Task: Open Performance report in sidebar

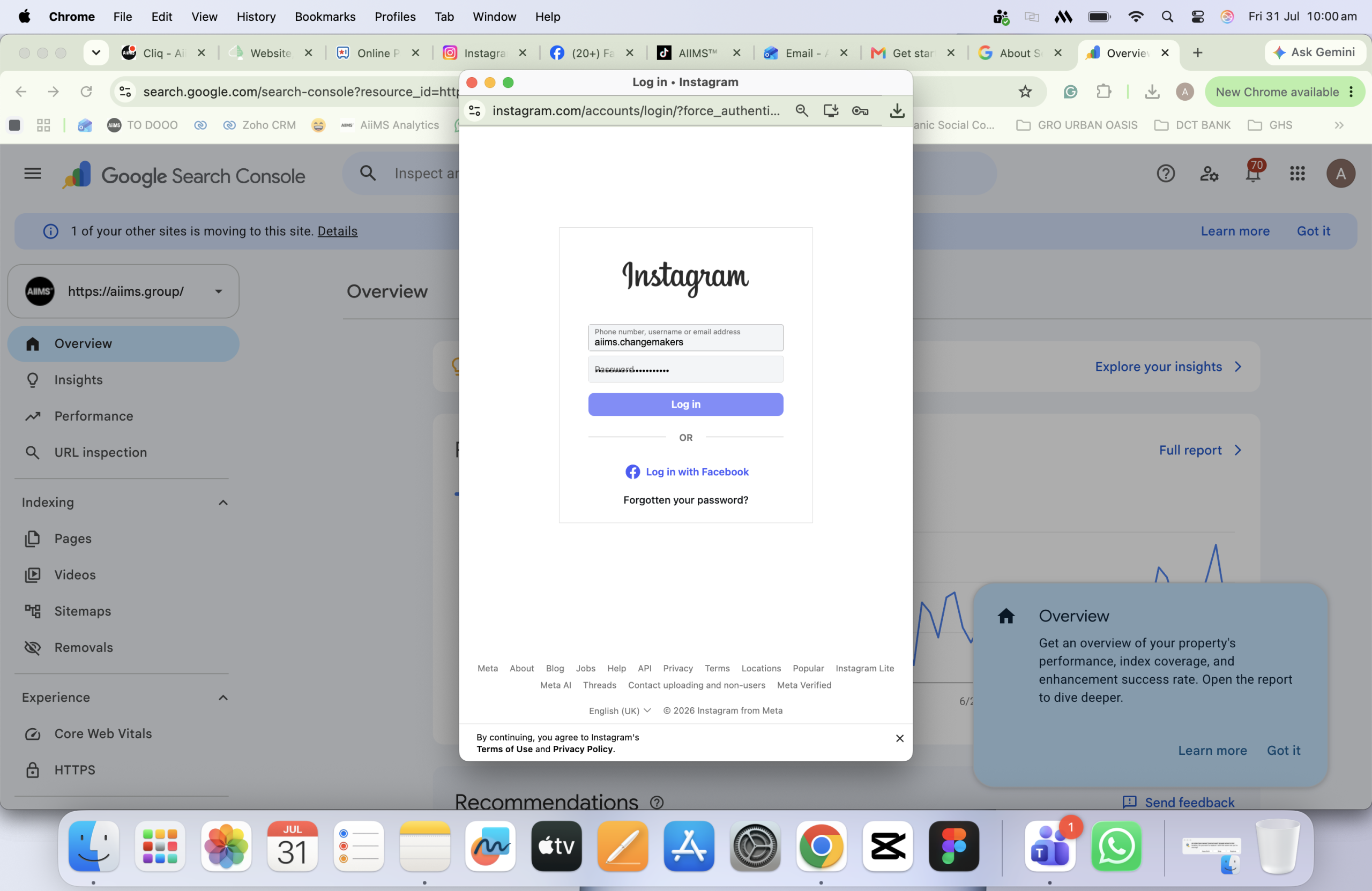Action: 123,416
